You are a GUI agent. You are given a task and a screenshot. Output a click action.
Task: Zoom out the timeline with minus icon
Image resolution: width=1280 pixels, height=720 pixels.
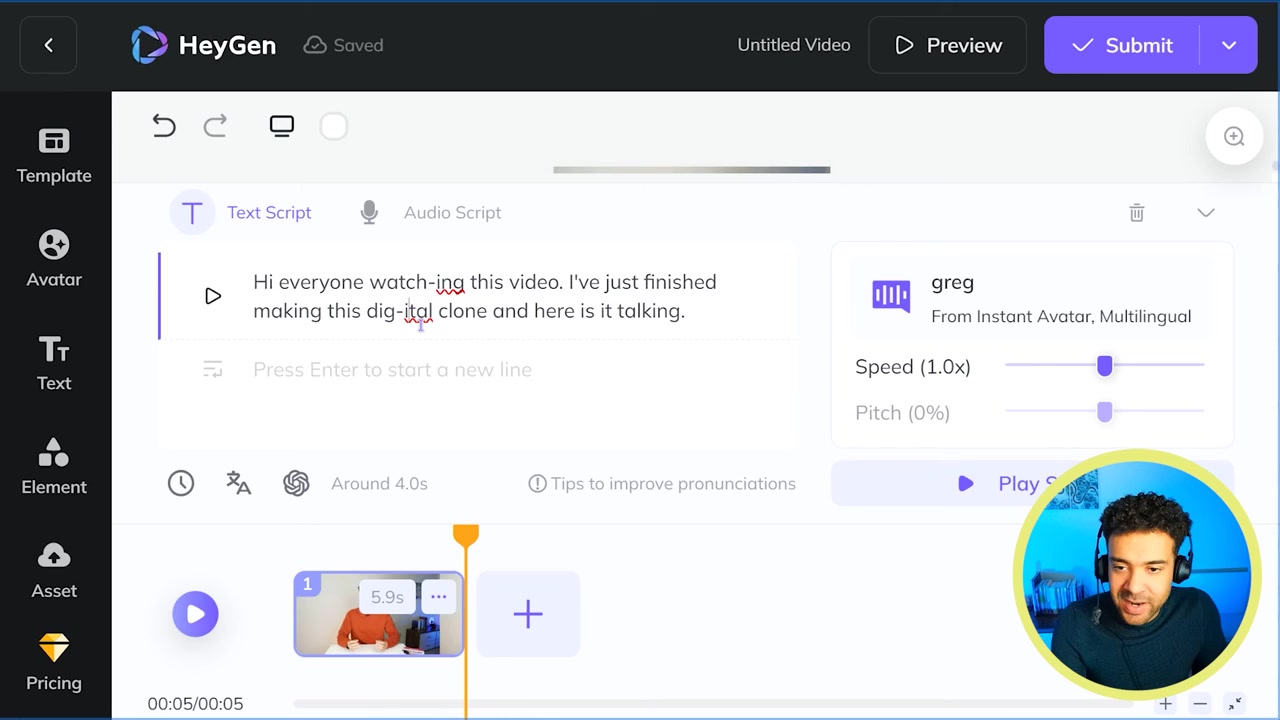[1200, 704]
